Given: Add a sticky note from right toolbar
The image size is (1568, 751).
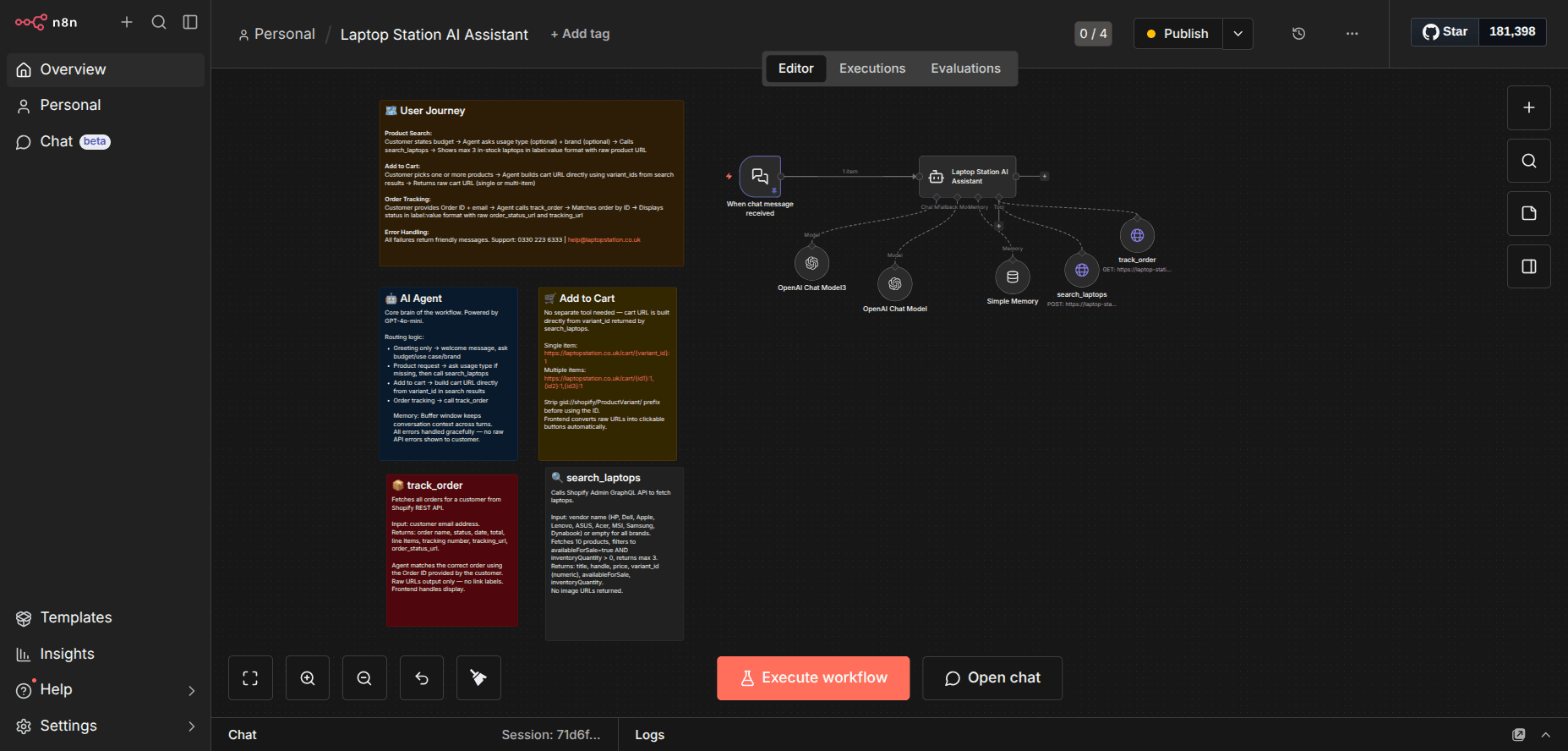Looking at the screenshot, I should pos(1528,213).
